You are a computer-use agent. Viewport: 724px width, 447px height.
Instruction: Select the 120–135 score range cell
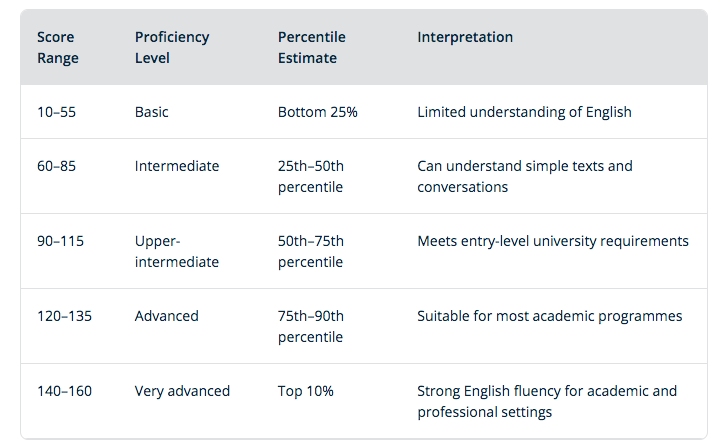[65, 316]
